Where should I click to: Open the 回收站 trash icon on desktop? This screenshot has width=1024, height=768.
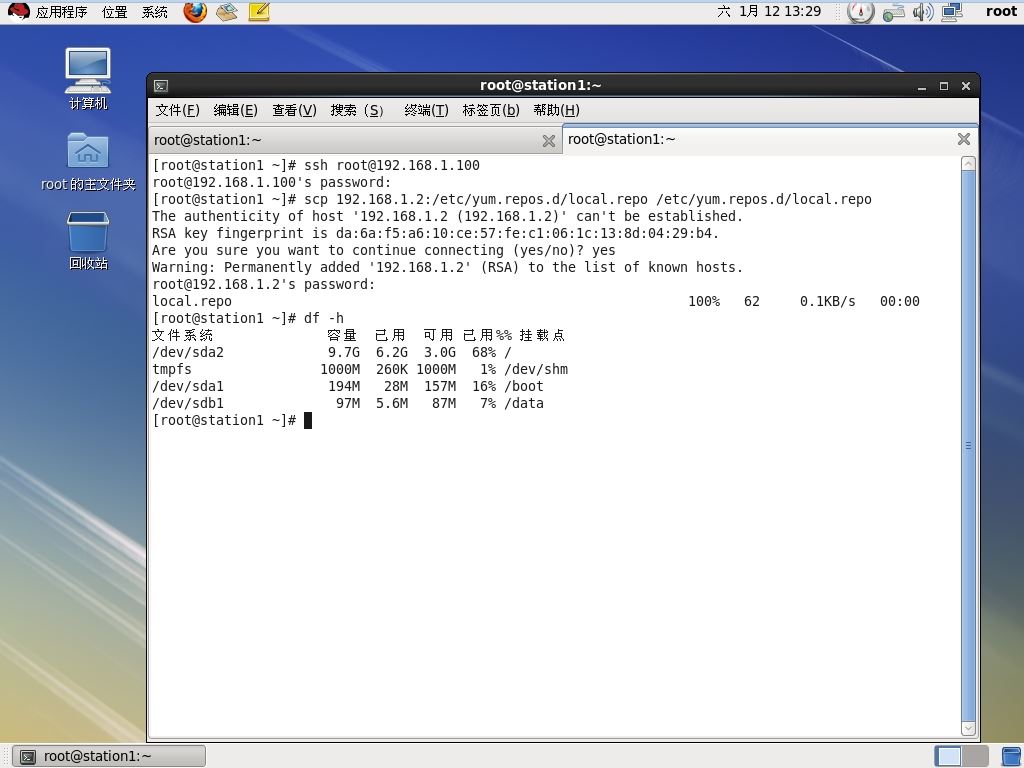(88, 241)
